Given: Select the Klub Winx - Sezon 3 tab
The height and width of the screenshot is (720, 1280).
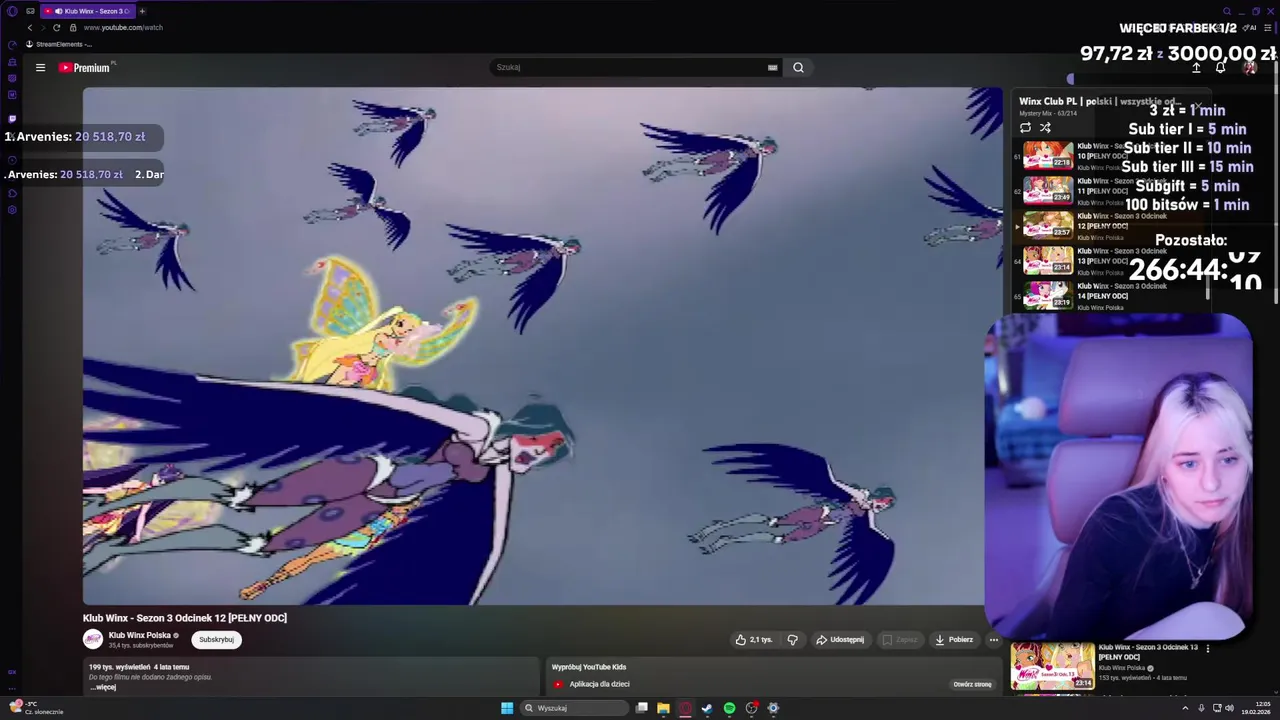Looking at the screenshot, I should pos(87,11).
